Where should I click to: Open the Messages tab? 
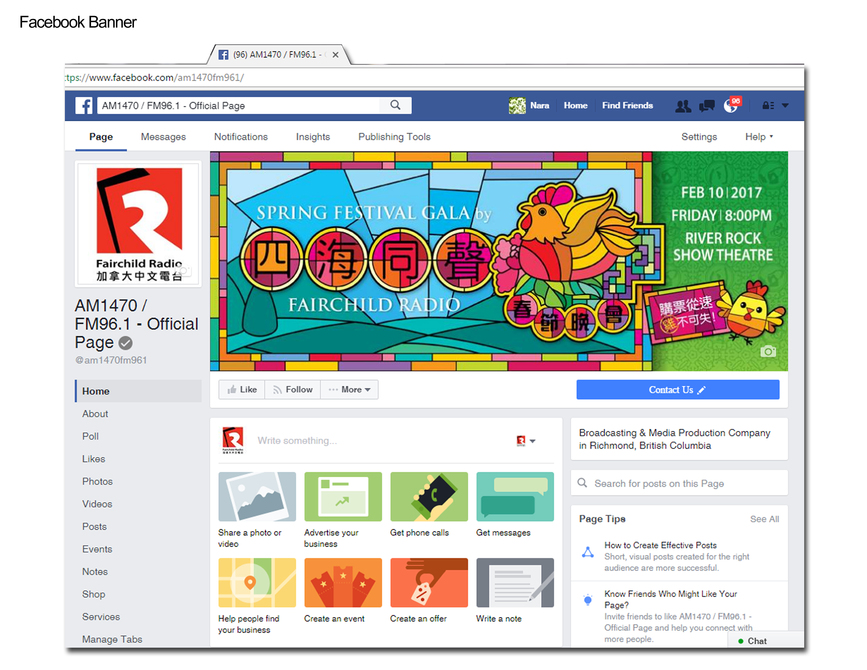[163, 137]
